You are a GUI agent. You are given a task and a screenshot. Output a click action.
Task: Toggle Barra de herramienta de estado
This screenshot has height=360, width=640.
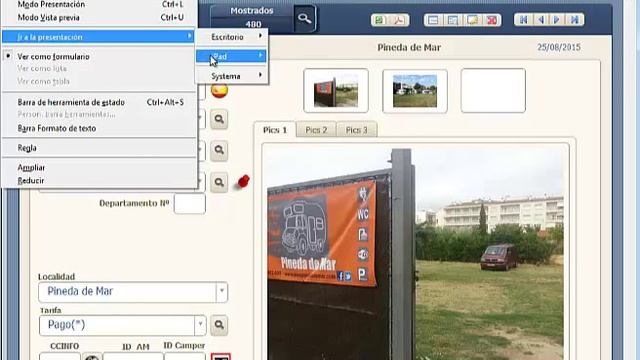(99, 102)
